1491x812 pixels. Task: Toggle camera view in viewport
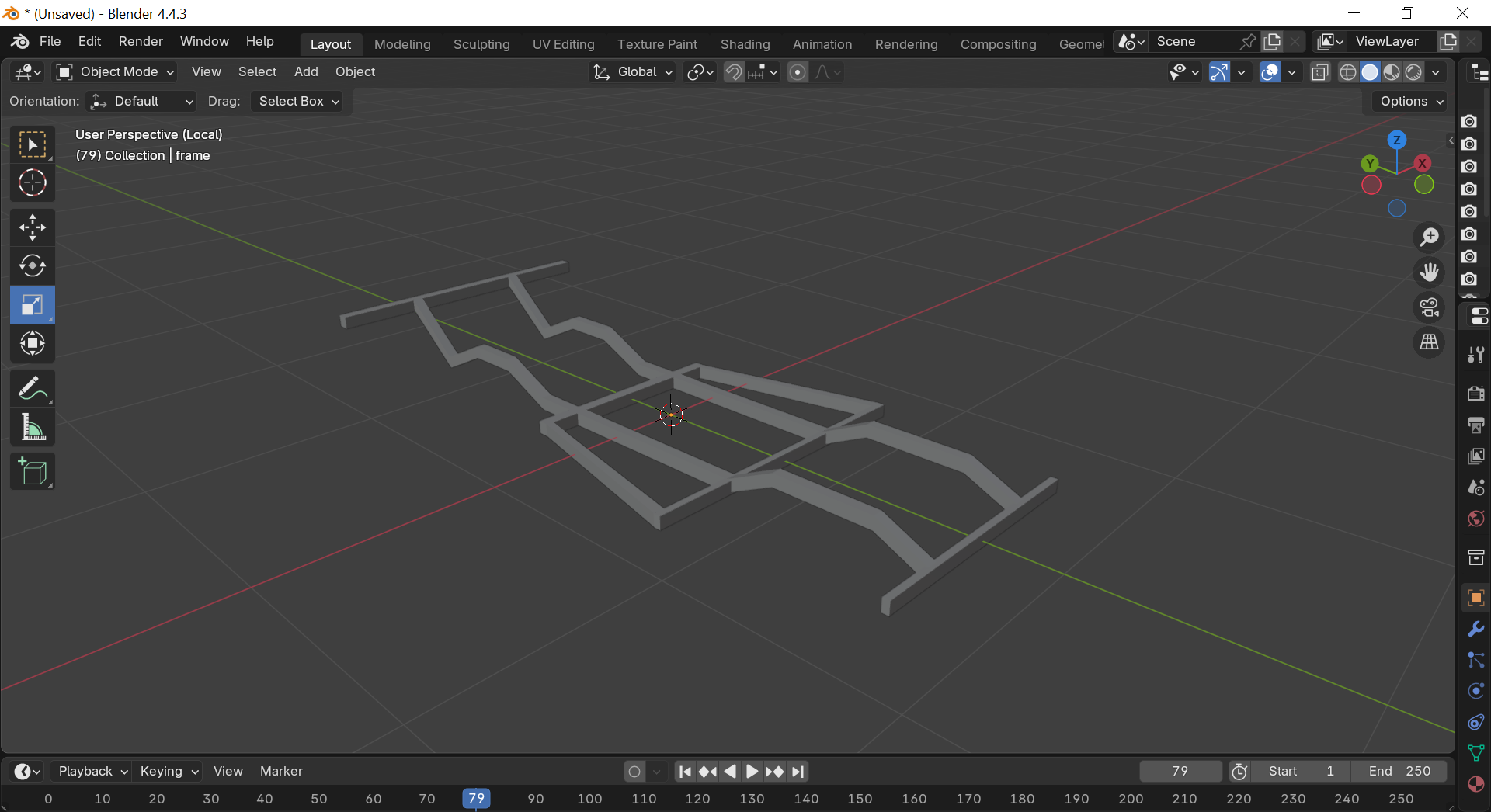click(x=1429, y=307)
